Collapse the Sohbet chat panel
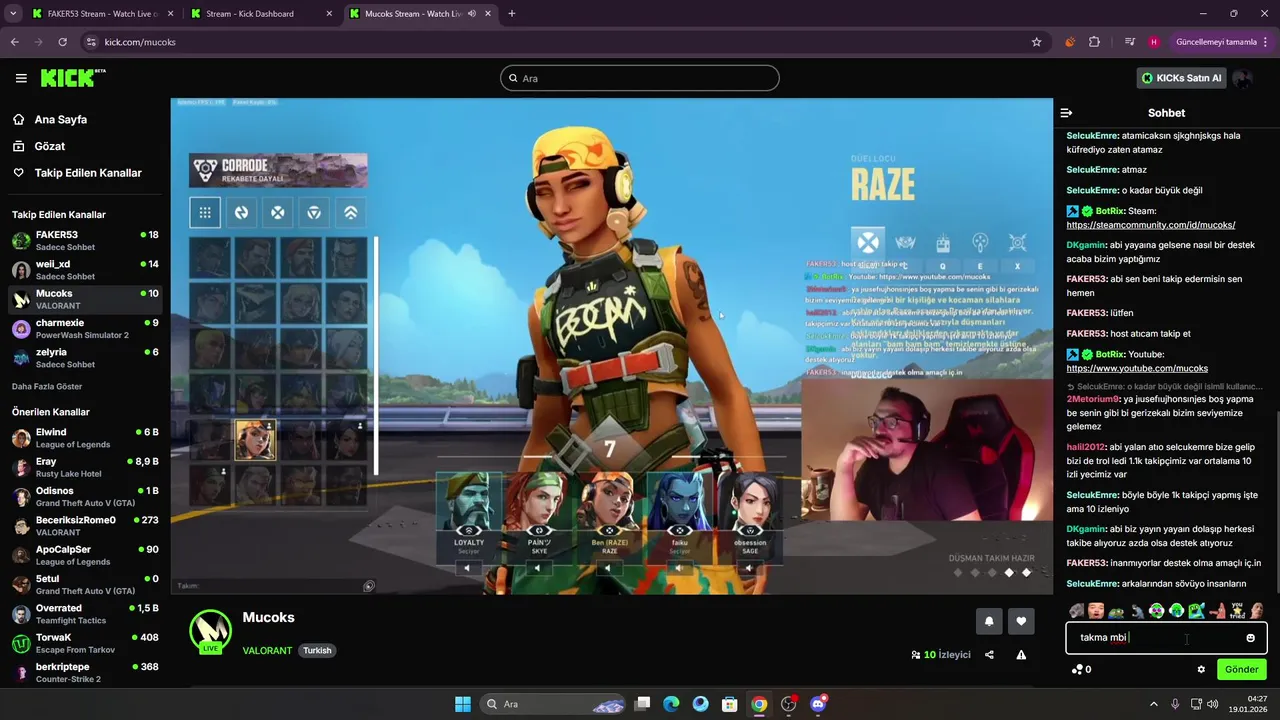The image size is (1280, 720). 1066,113
